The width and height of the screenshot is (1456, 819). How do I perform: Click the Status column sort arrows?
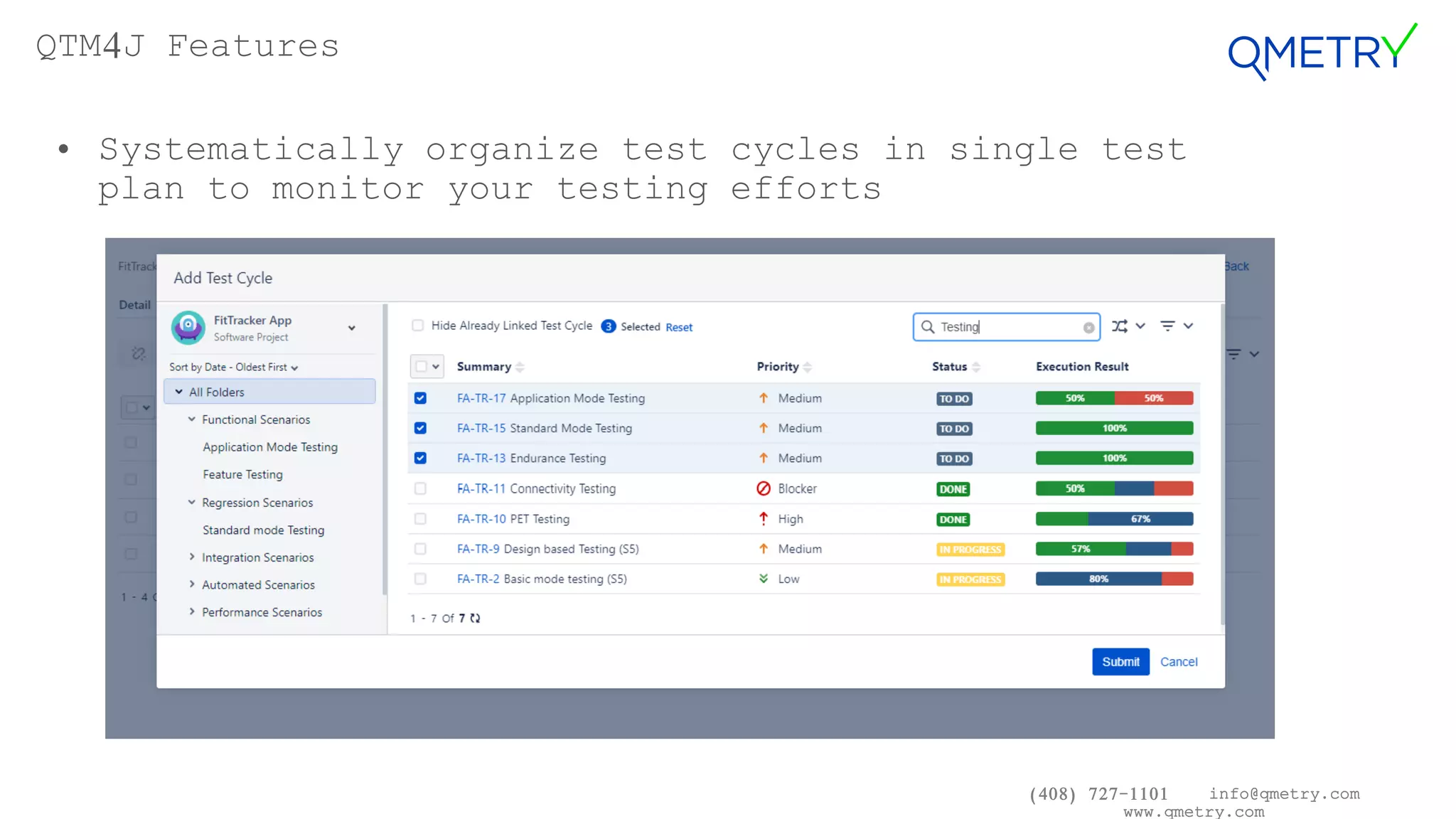click(976, 367)
